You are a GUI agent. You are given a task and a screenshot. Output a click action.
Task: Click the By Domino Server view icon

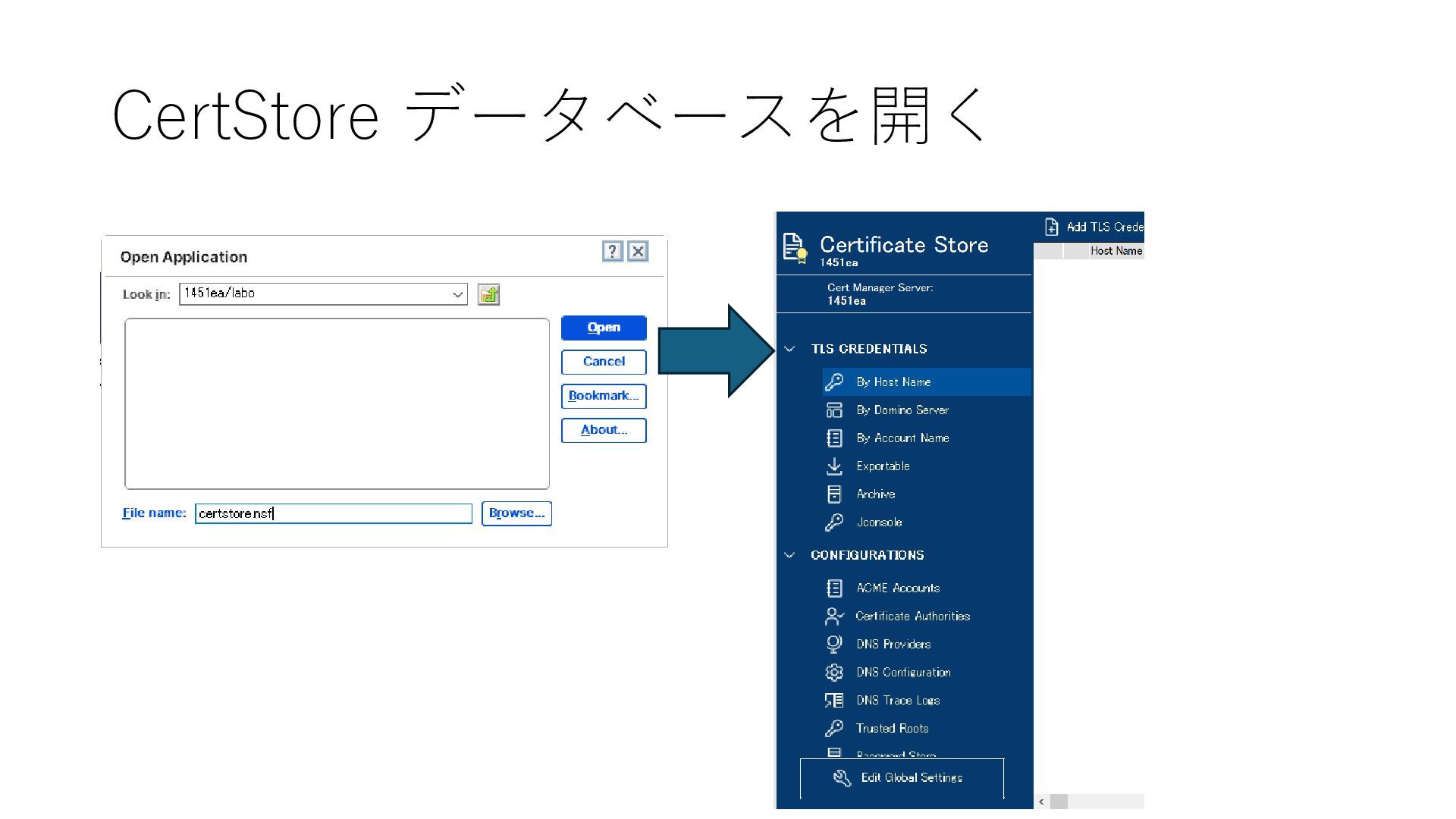[834, 410]
